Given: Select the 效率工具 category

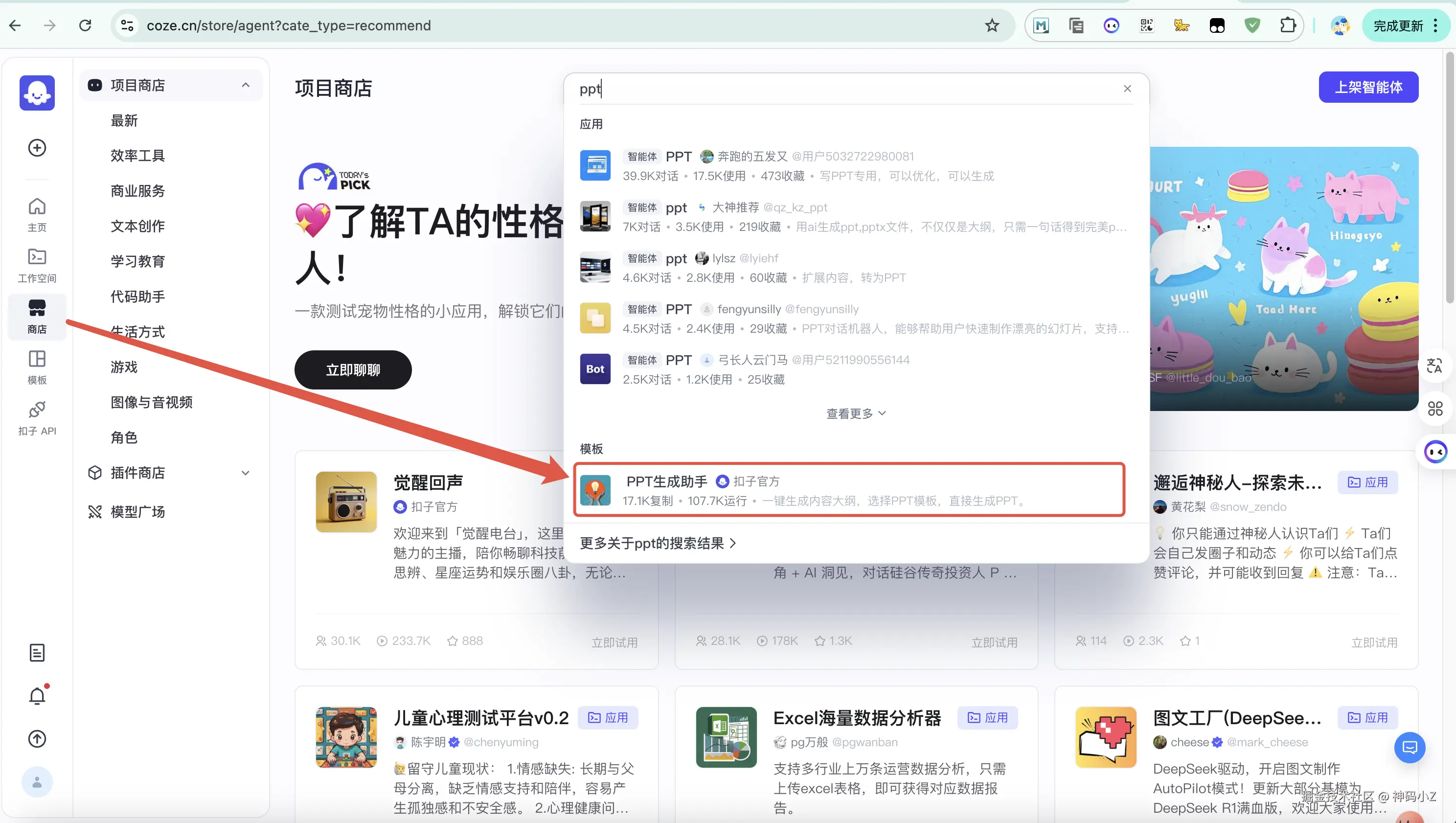Looking at the screenshot, I should point(137,156).
